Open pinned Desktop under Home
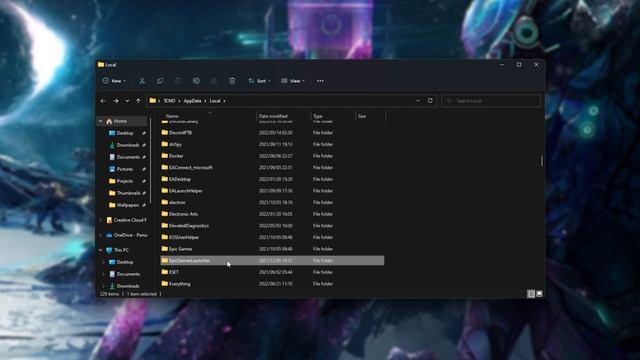Viewport: 640px width, 360px height. [125, 133]
